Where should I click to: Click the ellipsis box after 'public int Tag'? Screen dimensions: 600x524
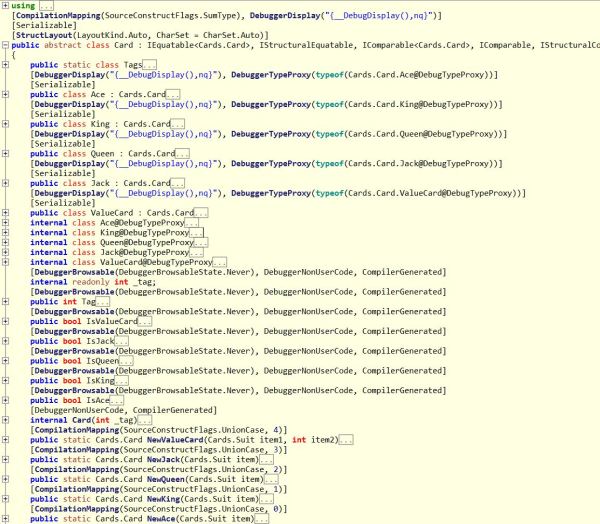(103, 302)
